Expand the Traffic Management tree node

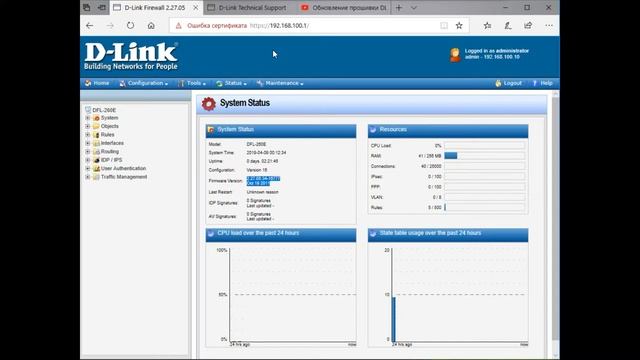[x=87, y=177]
